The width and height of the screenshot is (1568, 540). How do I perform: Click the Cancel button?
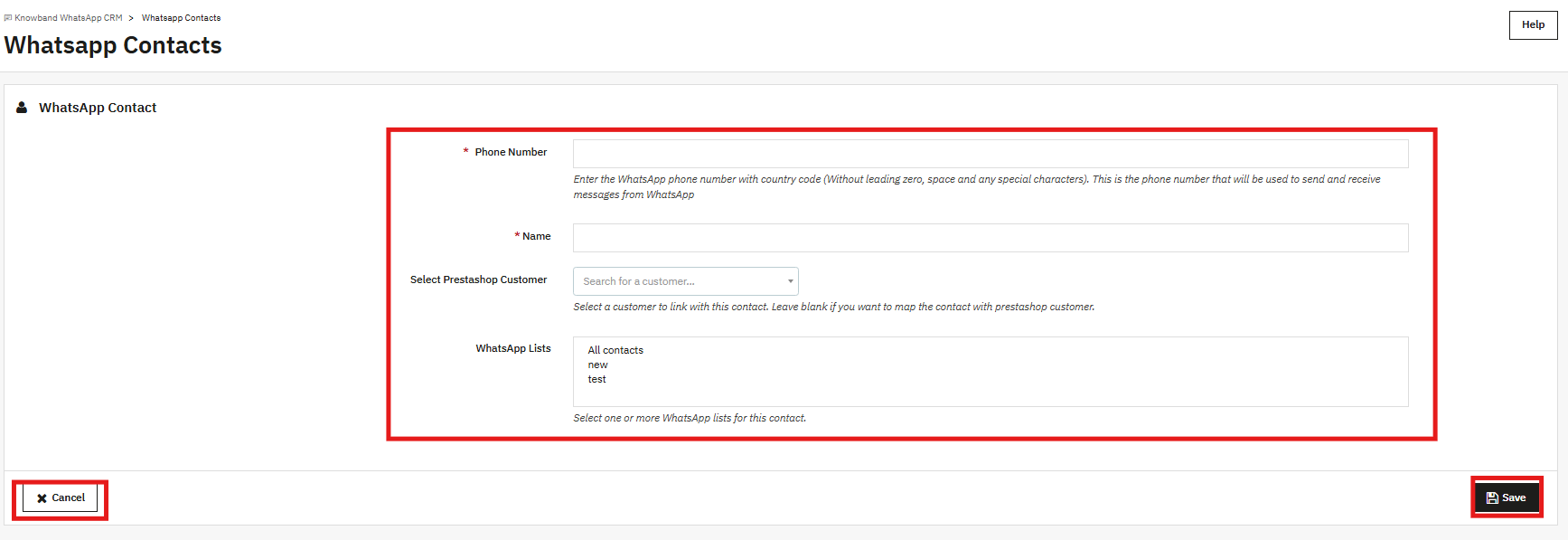point(60,498)
